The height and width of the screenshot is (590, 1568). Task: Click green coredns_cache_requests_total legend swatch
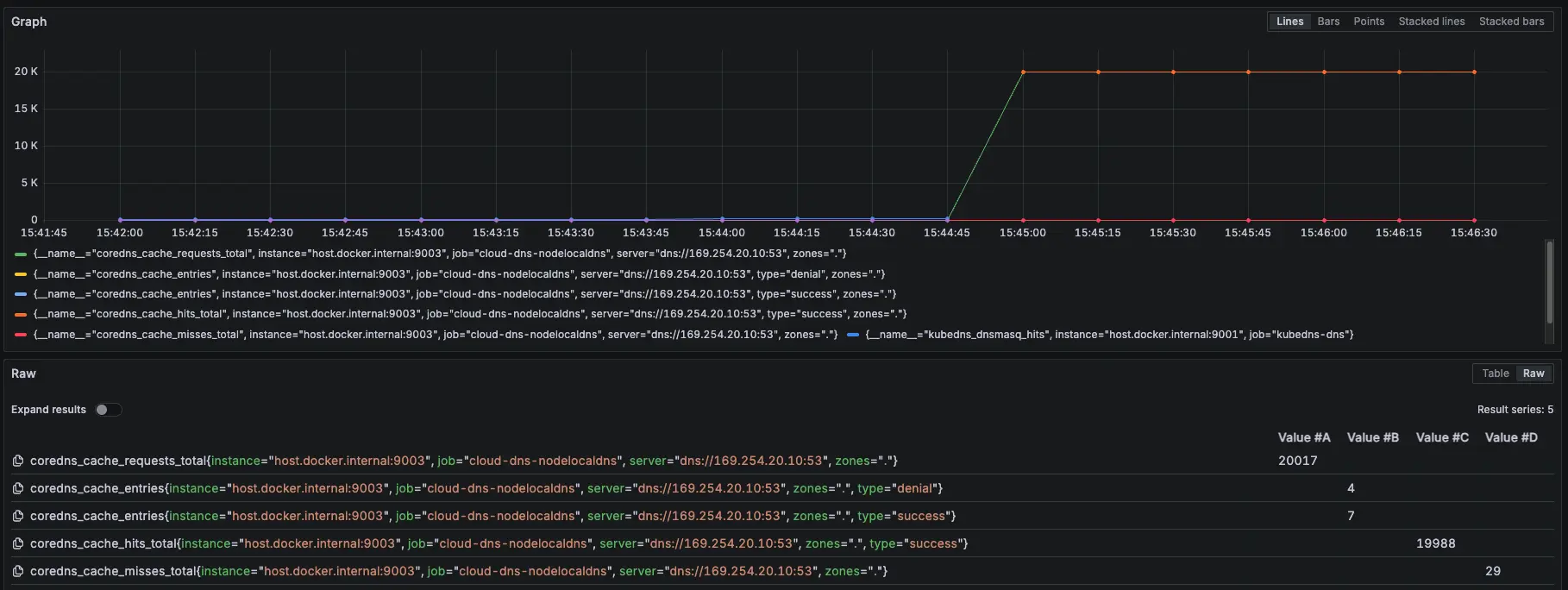[21, 254]
